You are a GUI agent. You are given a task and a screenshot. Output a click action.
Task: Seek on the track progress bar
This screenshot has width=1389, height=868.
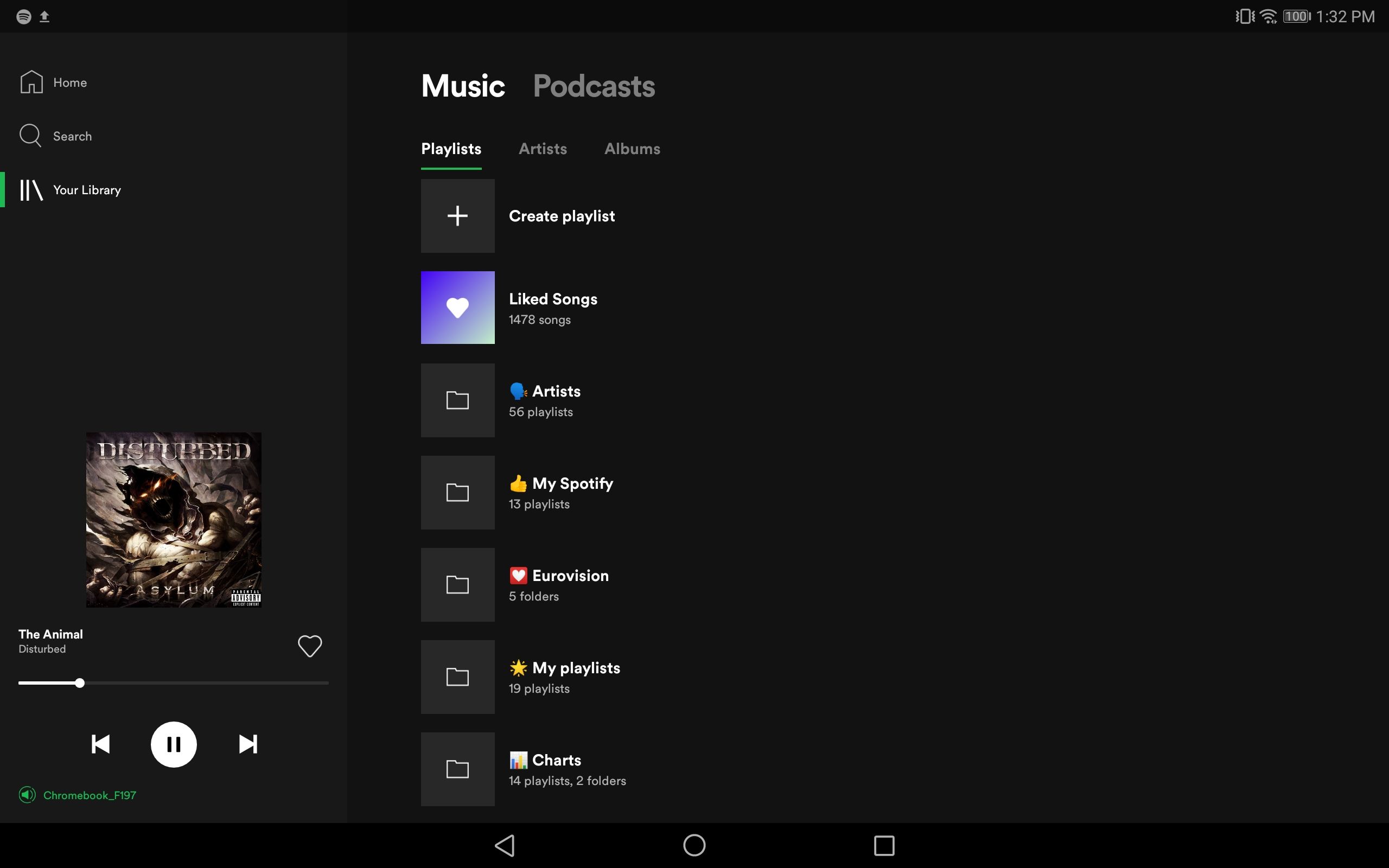[x=173, y=682]
